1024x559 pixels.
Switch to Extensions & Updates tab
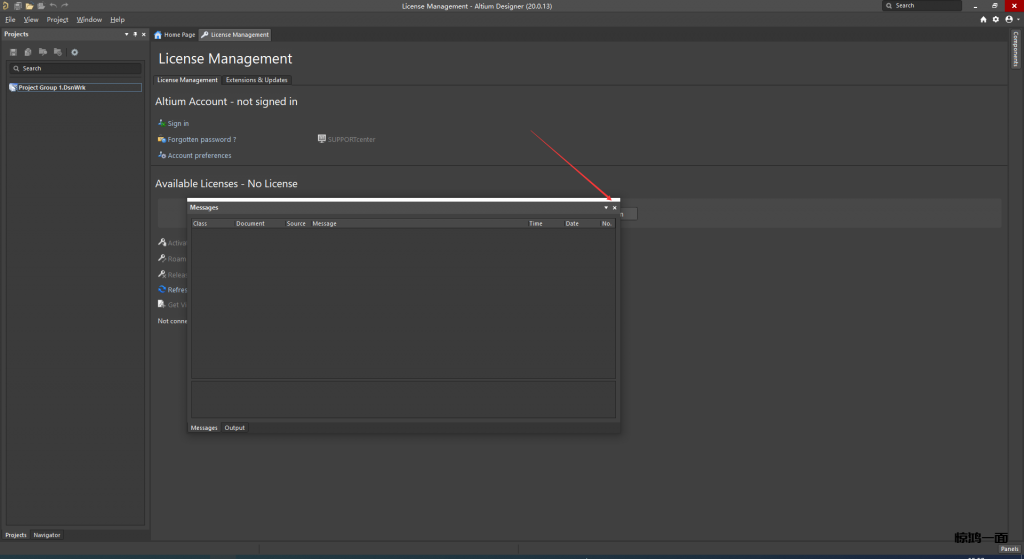tap(256, 80)
